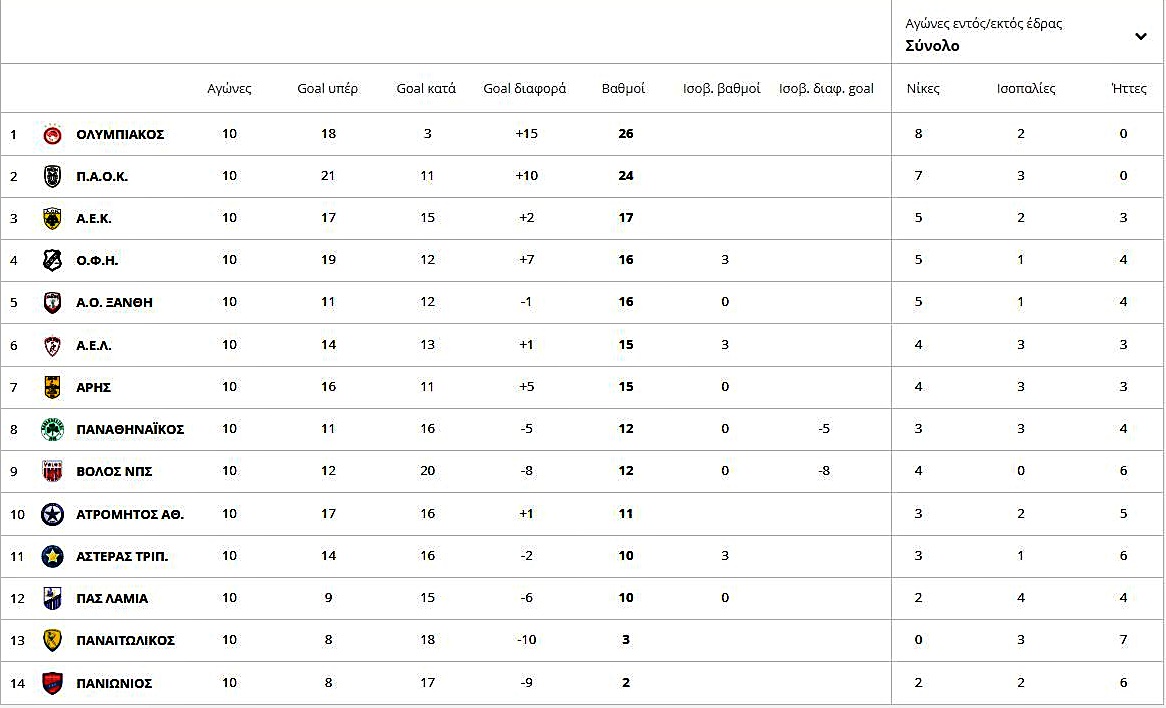Click the Π.Α.Ο.Κ. team logo

point(53,176)
